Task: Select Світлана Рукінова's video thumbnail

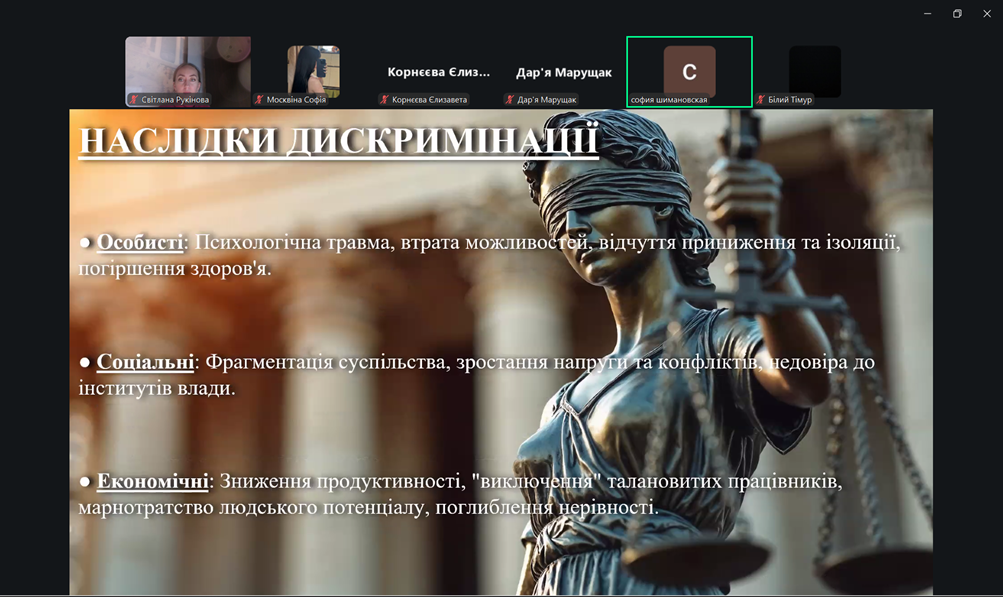Action: 187,66
